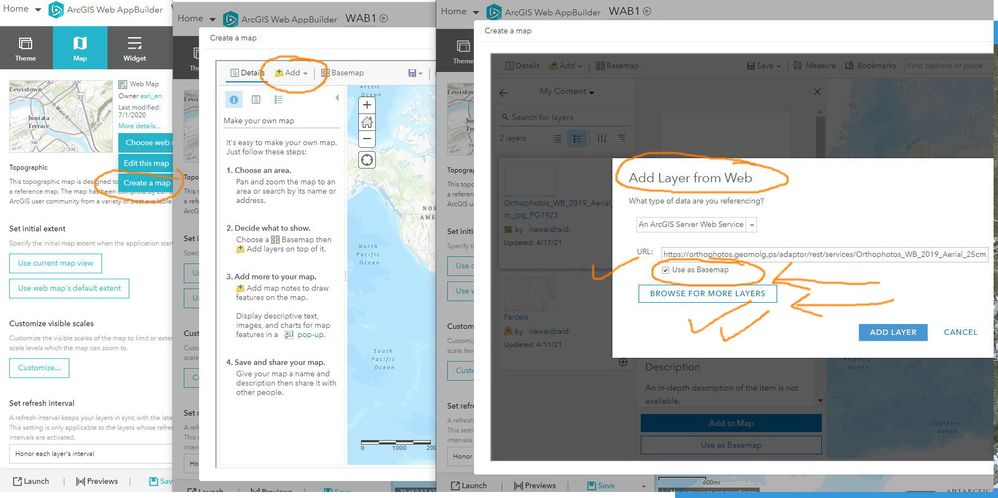Screen dimensions: 998x498
Task: Open the An ArcGIS Server Web Service dropdown
Action: pyautogui.click(x=696, y=224)
